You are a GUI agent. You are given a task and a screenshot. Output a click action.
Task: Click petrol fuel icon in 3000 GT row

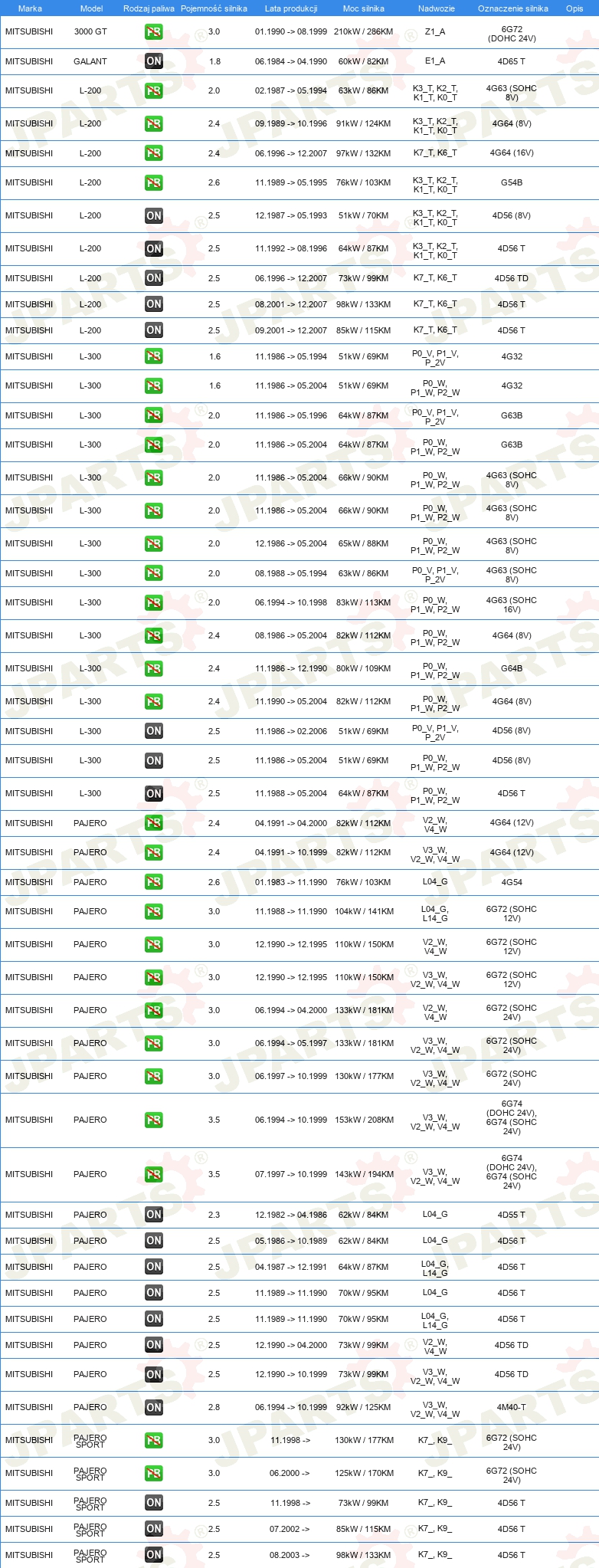click(x=154, y=32)
